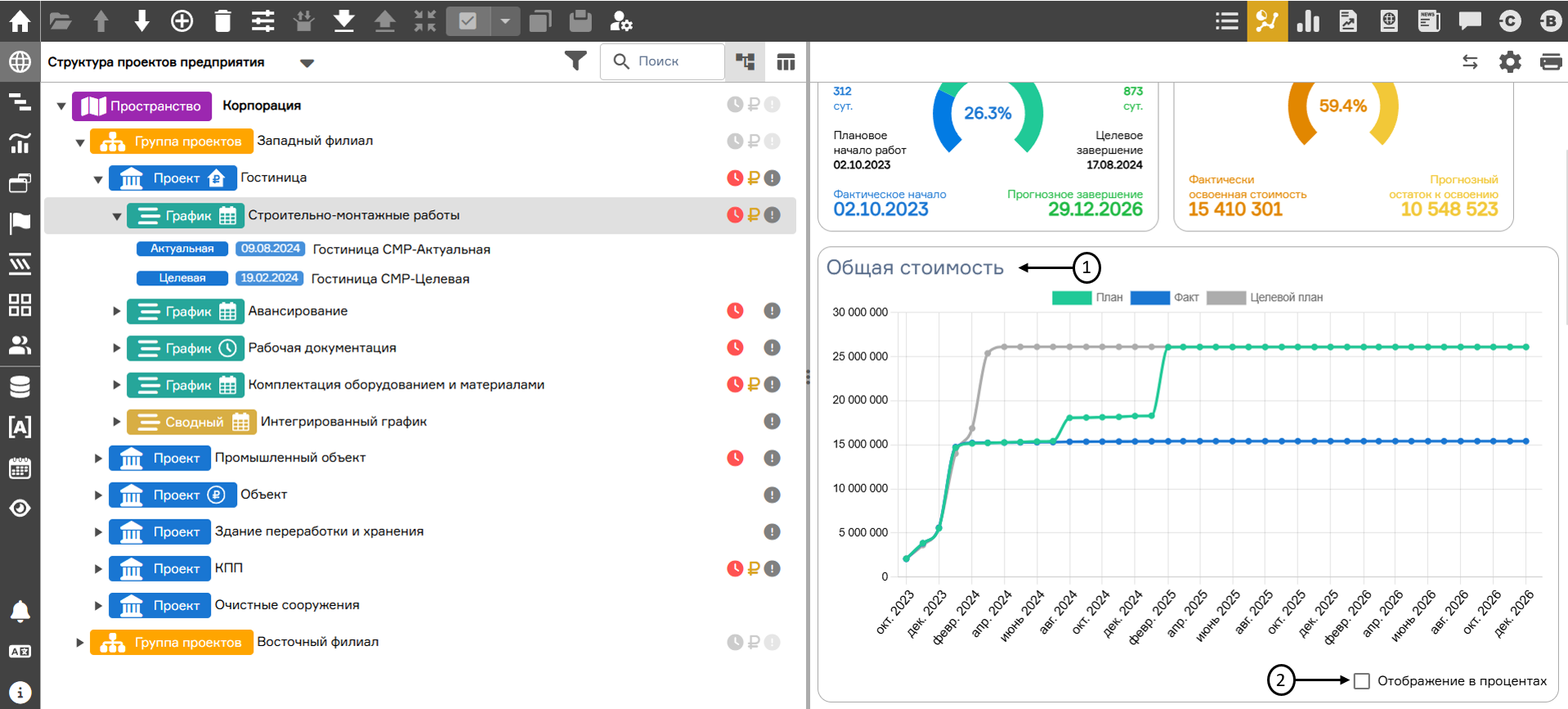Click the gear settings icon in right panel
Image resolution: width=1568 pixels, height=709 pixels.
1510,62
